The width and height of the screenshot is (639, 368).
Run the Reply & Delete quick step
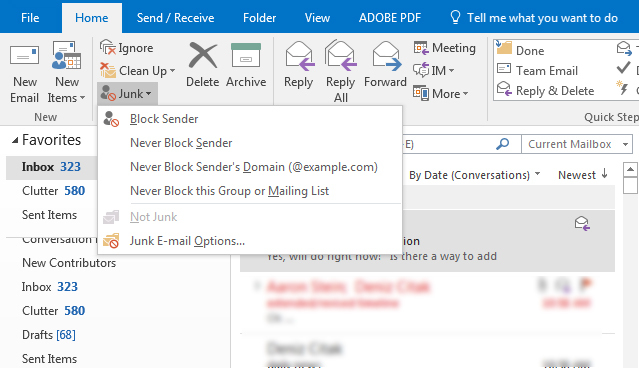click(545, 90)
